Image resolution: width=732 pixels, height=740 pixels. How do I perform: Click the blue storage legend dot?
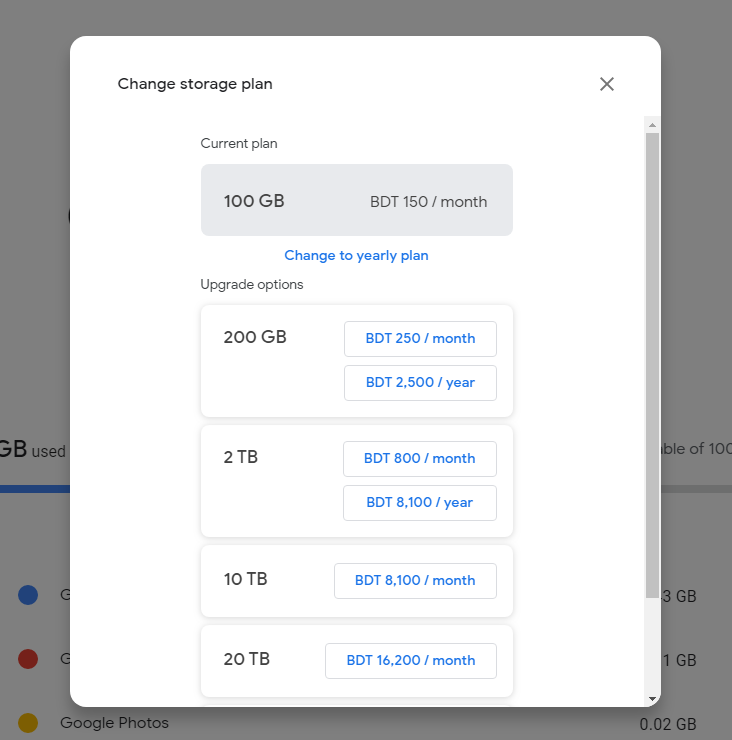(x=28, y=596)
